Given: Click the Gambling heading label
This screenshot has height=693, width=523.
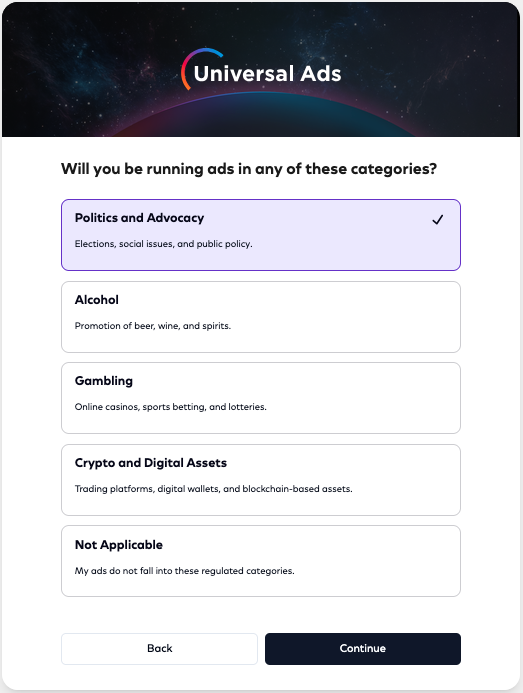Looking at the screenshot, I should 104,381.
